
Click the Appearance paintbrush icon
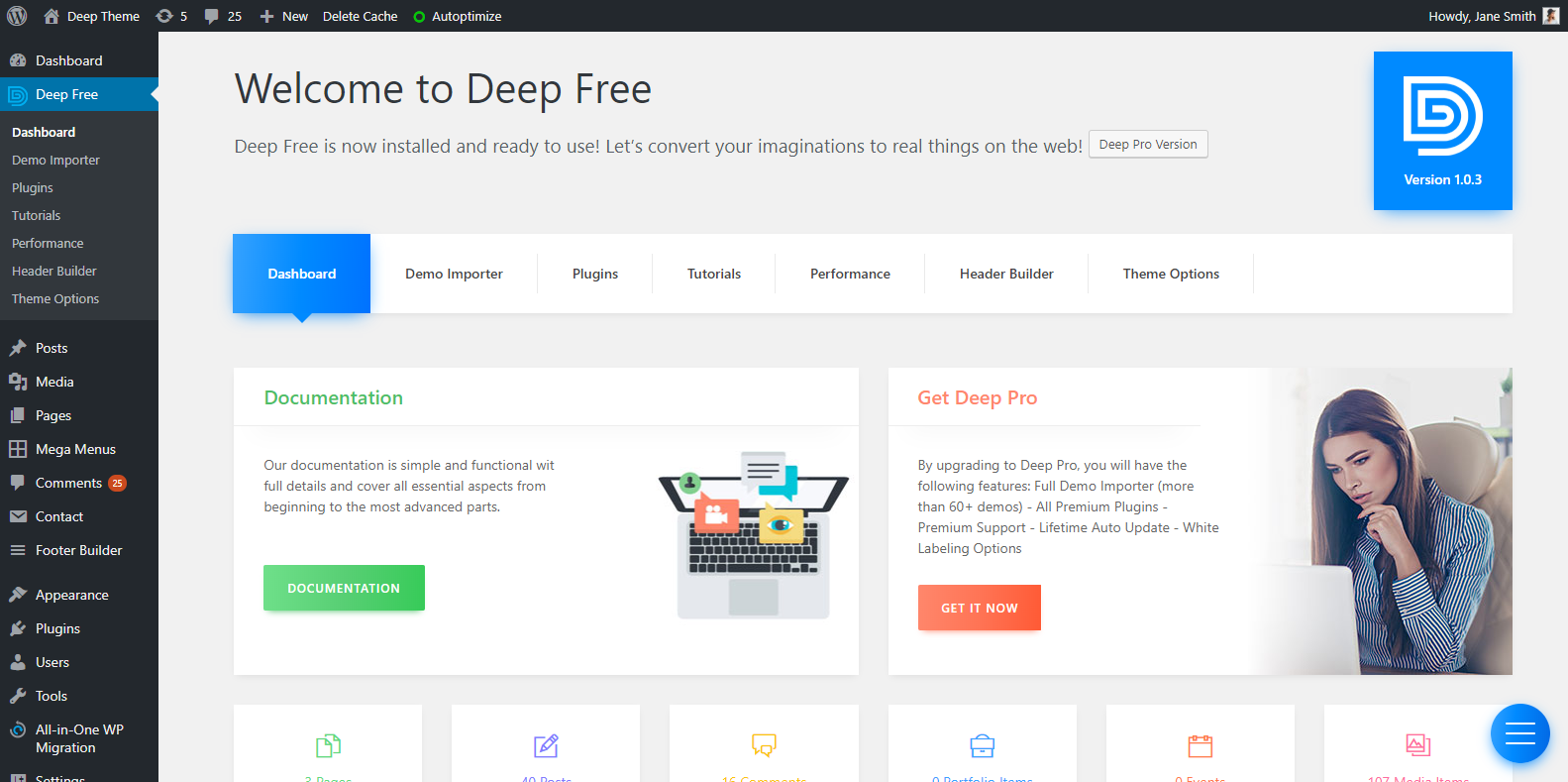click(18, 595)
